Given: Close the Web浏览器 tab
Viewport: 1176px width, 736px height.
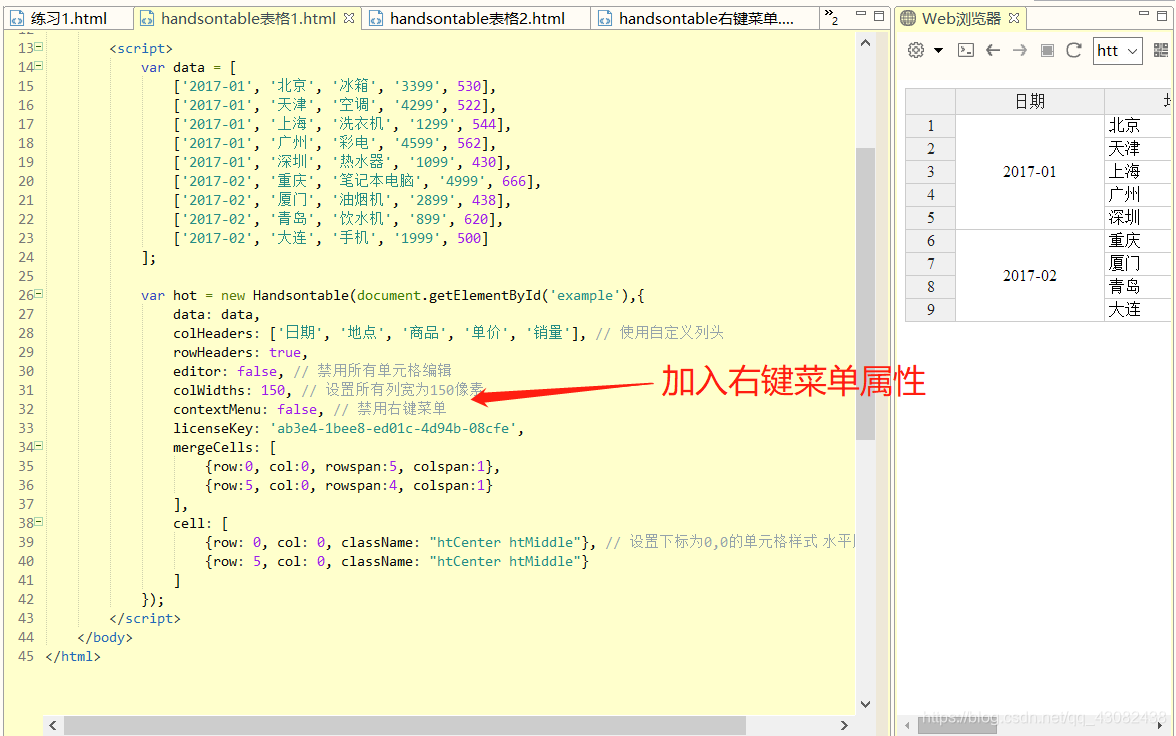Looking at the screenshot, I should coord(1014,18).
